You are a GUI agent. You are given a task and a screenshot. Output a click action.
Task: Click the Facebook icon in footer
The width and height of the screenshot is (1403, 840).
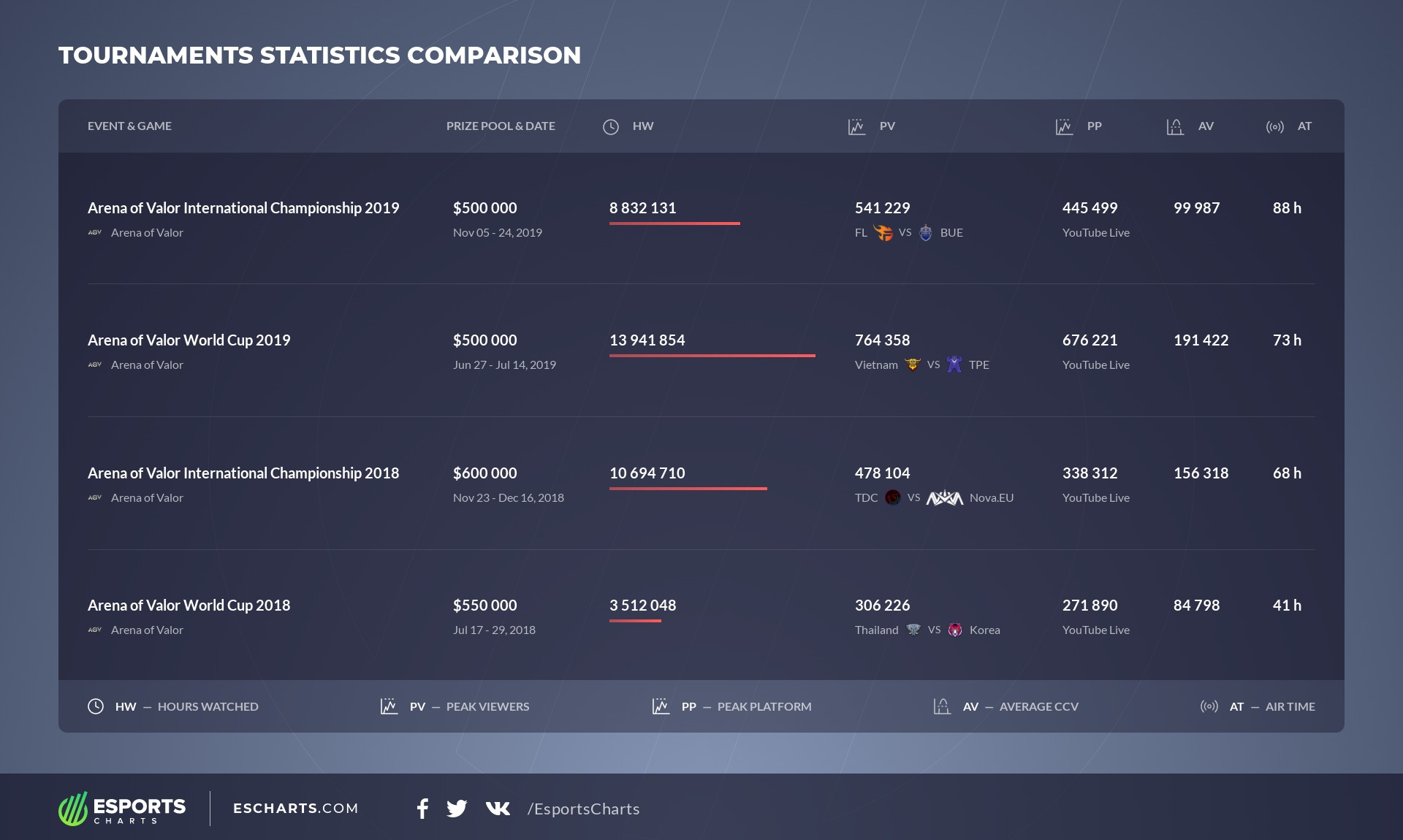[422, 809]
